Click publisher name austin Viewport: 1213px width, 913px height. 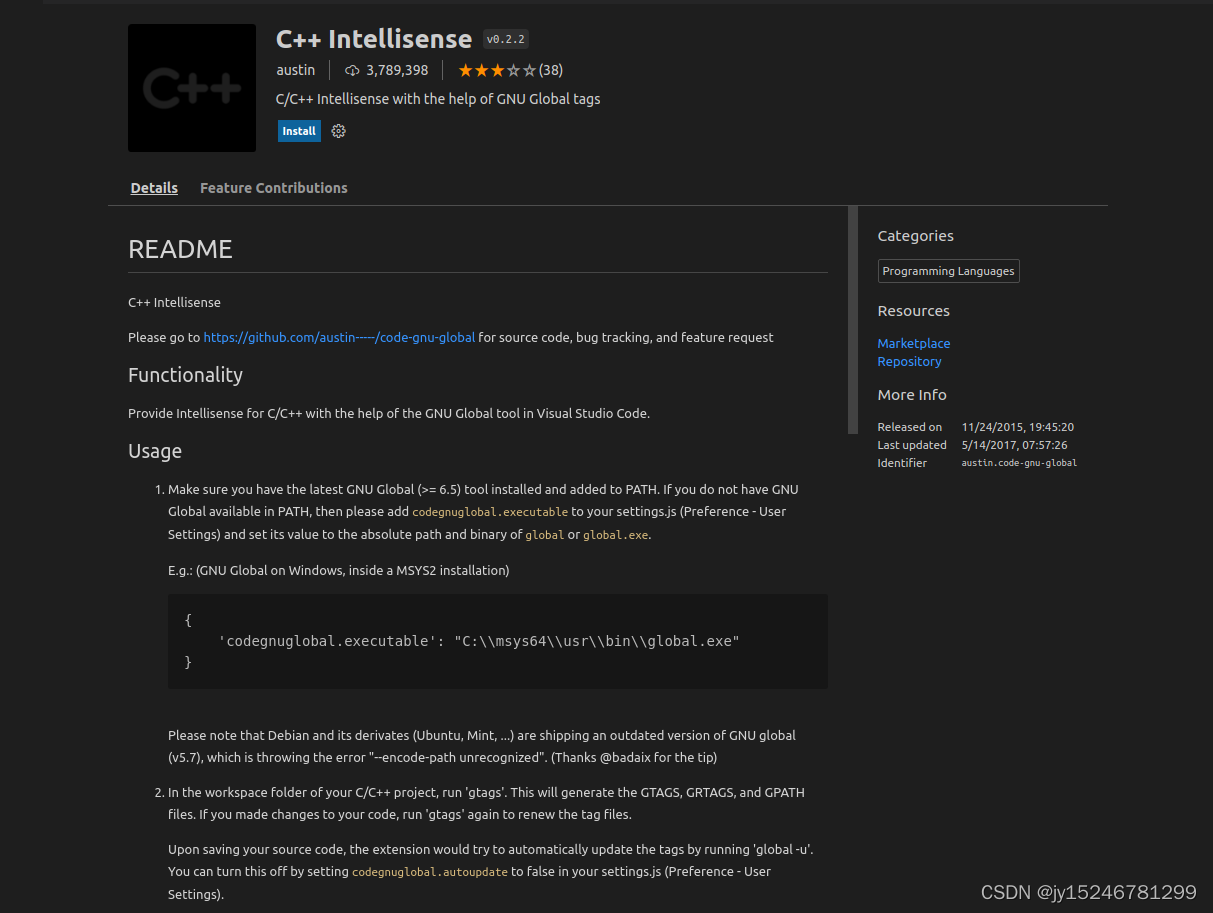coord(296,70)
